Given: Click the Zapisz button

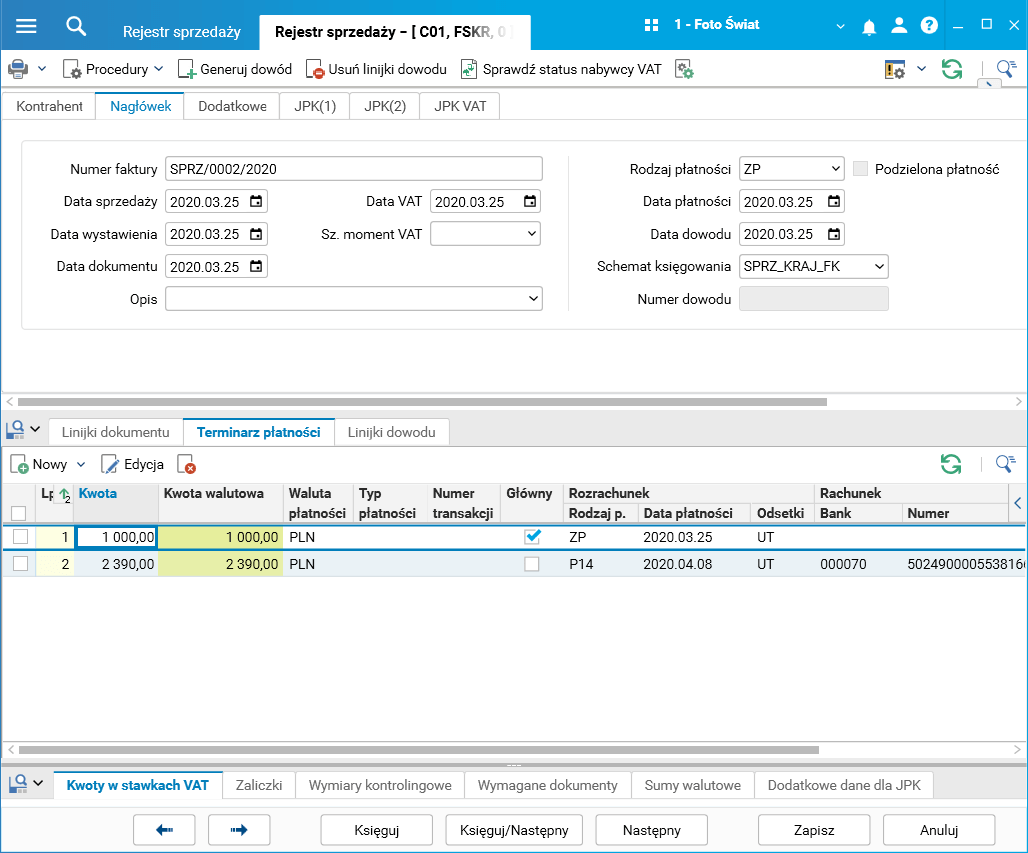Looking at the screenshot, I should [x=813, y=830].
